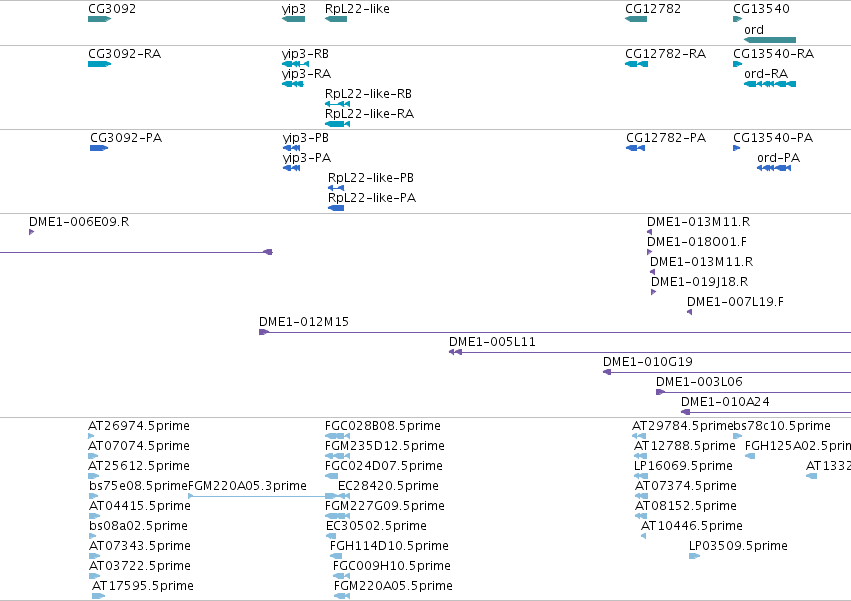Click the bs75e08.5prime label
851x601 pixels.
(x=138, y=486)
